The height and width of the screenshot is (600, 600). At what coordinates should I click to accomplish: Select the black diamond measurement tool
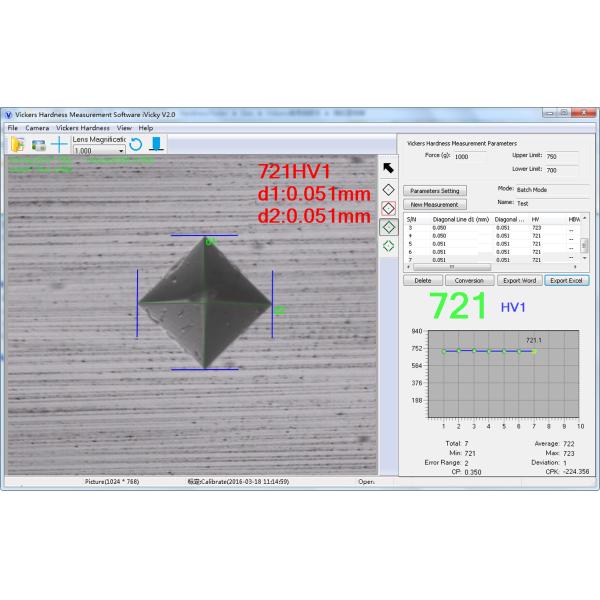click(388, 188)
